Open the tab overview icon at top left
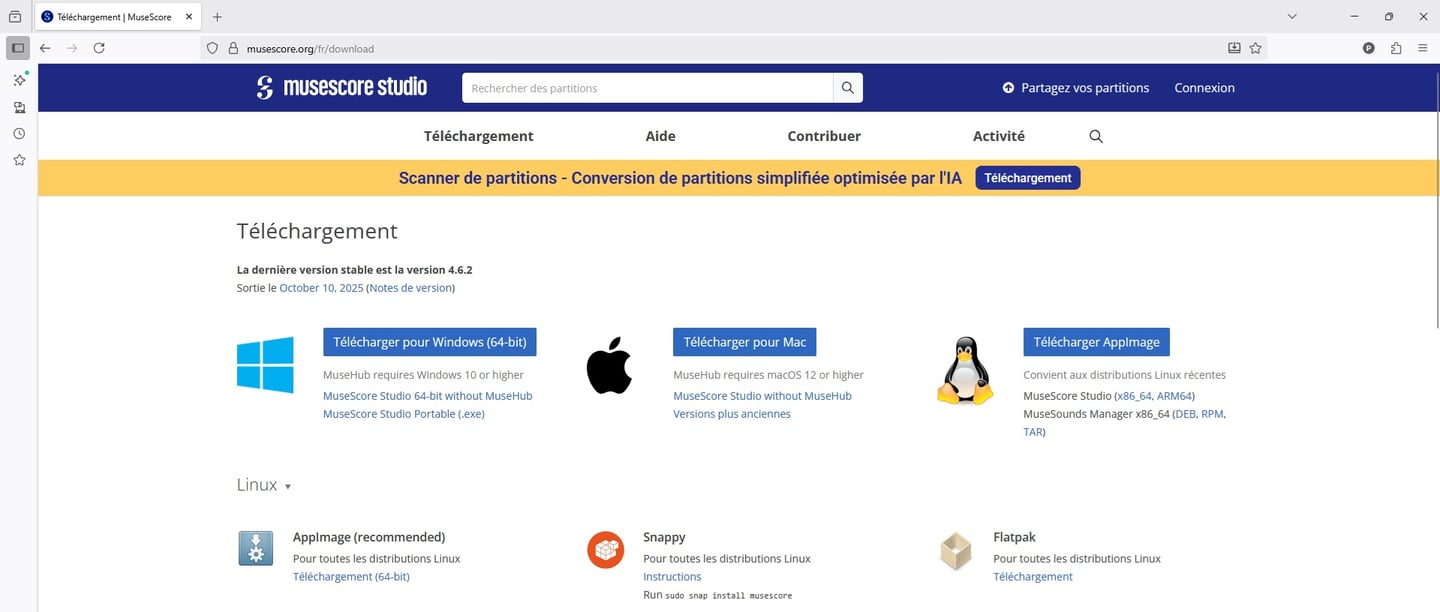 15,17
